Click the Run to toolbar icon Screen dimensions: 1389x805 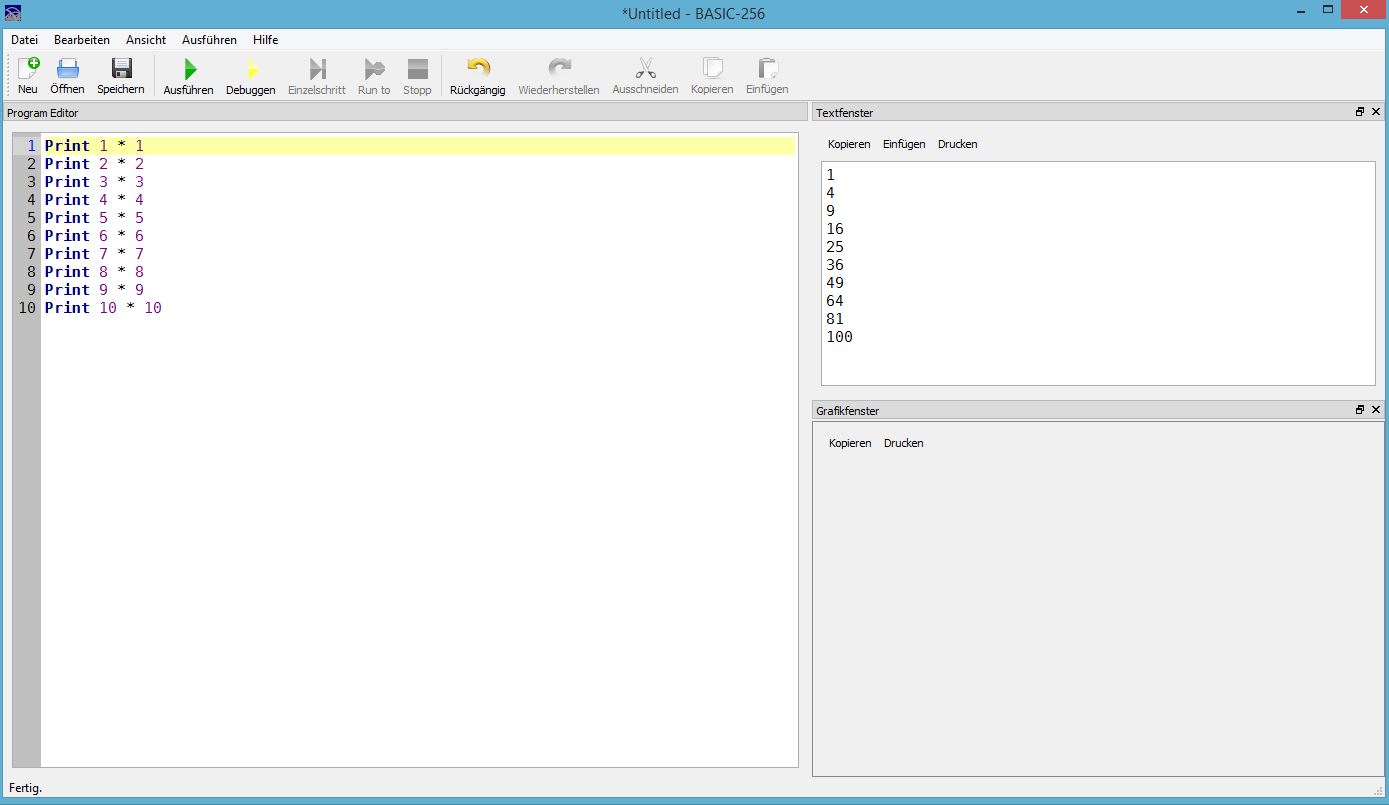coord(374,69)
